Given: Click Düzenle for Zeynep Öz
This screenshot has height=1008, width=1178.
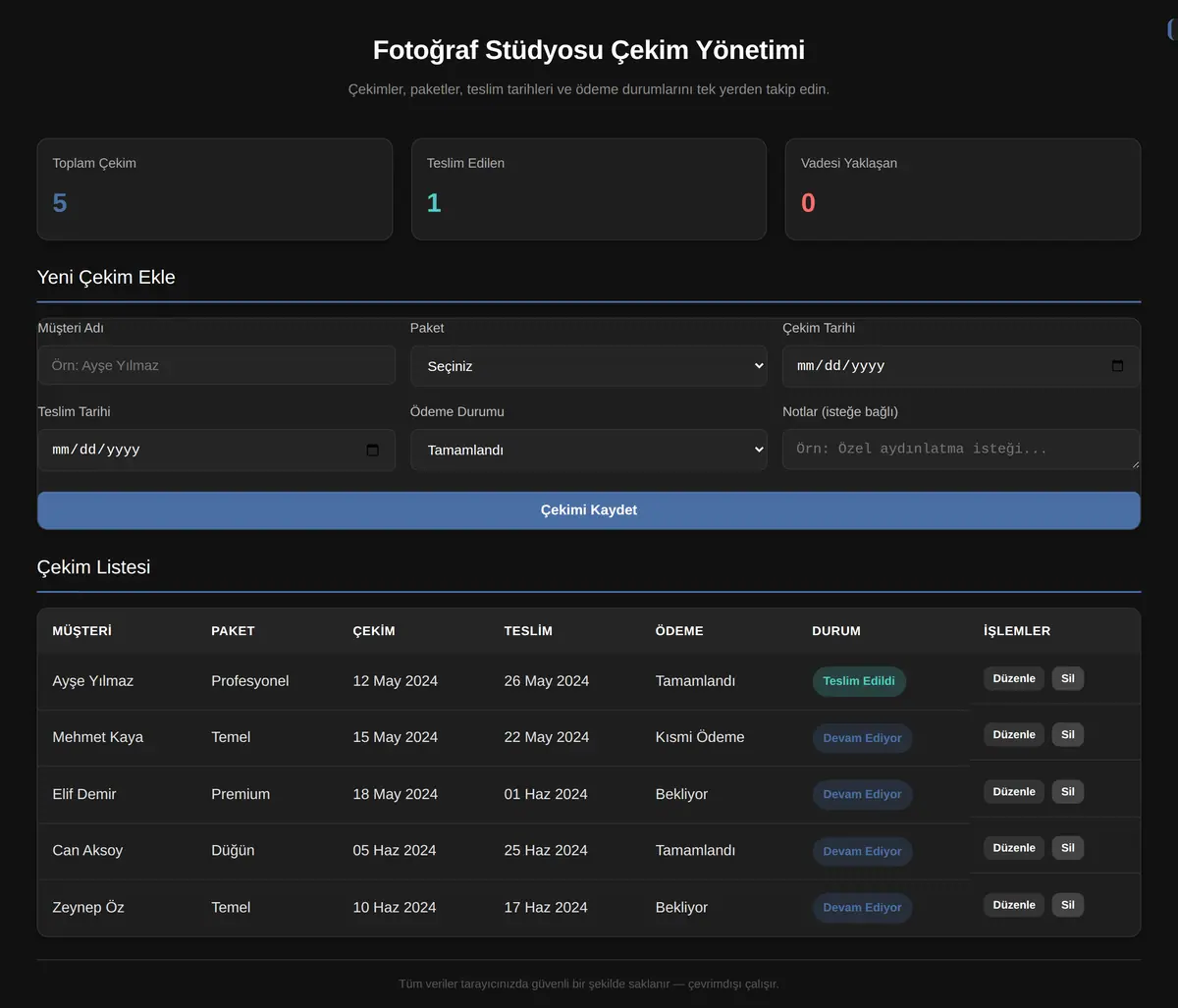Looking at the screenshot, I should click(1014, 905).
